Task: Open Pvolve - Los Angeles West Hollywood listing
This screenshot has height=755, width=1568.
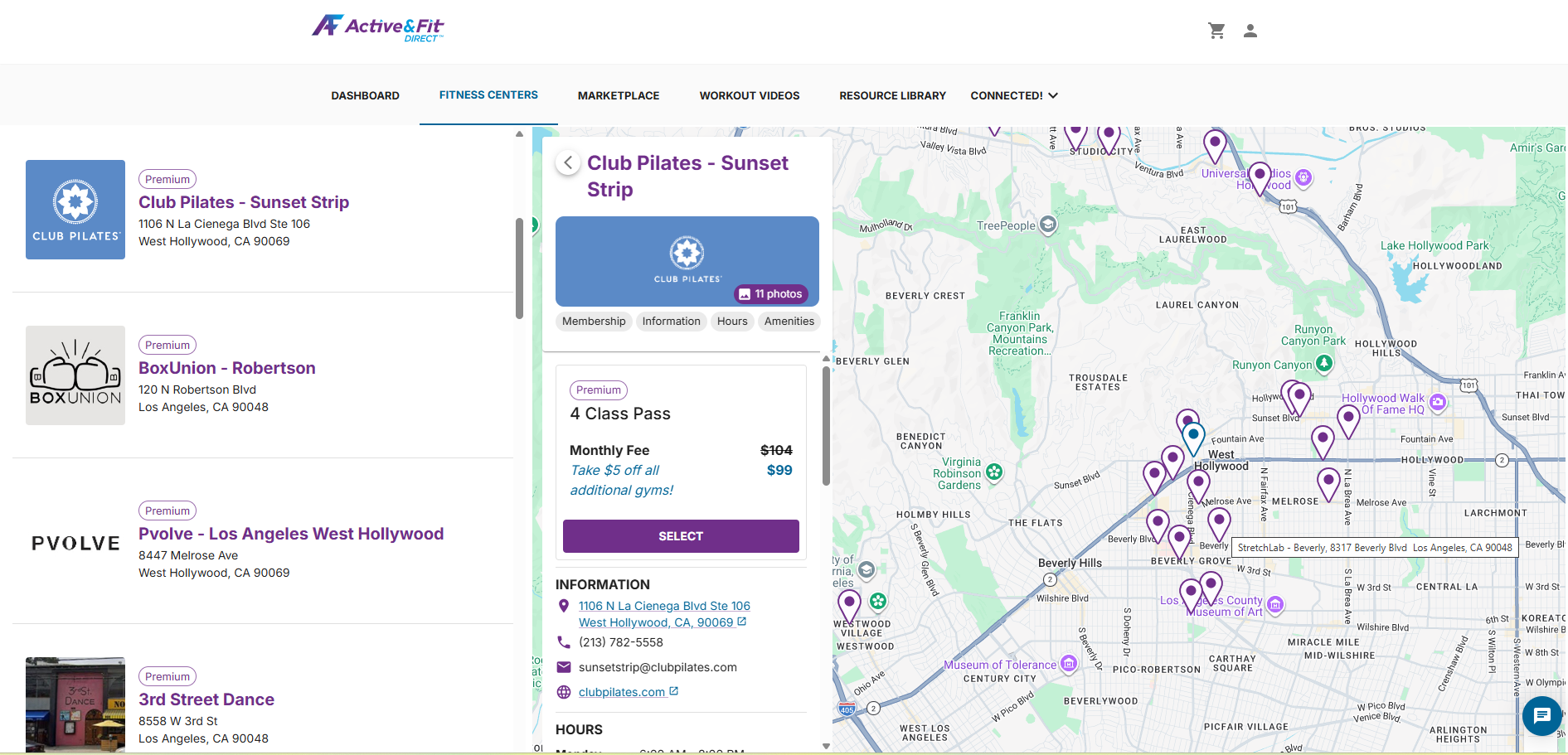Action: pos(291,534)
